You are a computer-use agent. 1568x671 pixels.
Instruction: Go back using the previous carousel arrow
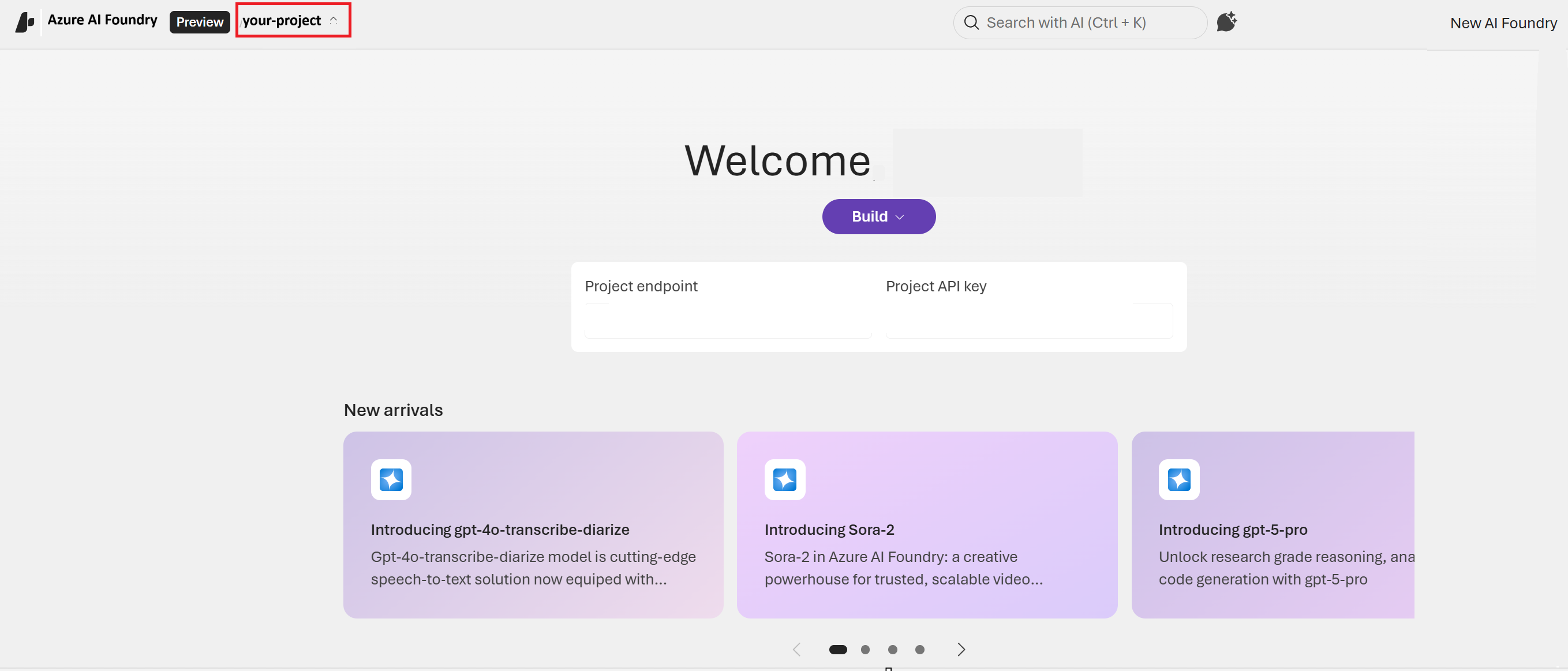click(796, 649)
